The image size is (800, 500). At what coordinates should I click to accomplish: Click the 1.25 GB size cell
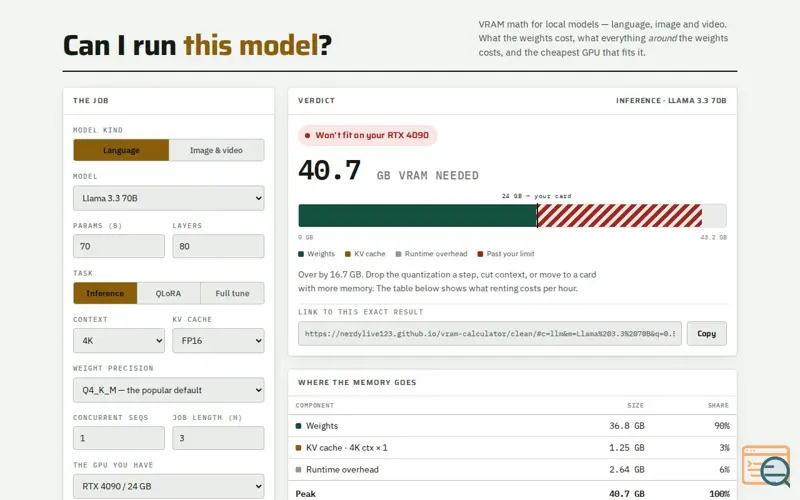[x=627, y=447]
